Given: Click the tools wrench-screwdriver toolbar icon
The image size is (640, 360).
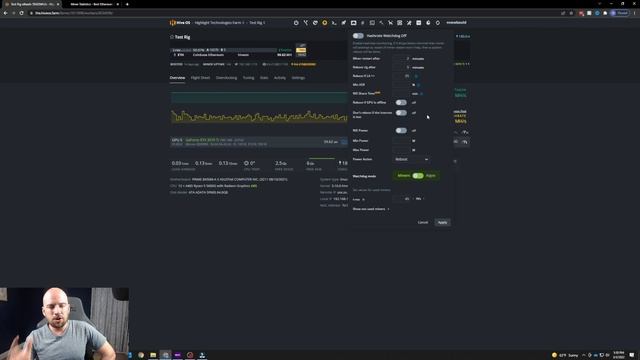Looking at the screenshot, I should coord(409,23).
